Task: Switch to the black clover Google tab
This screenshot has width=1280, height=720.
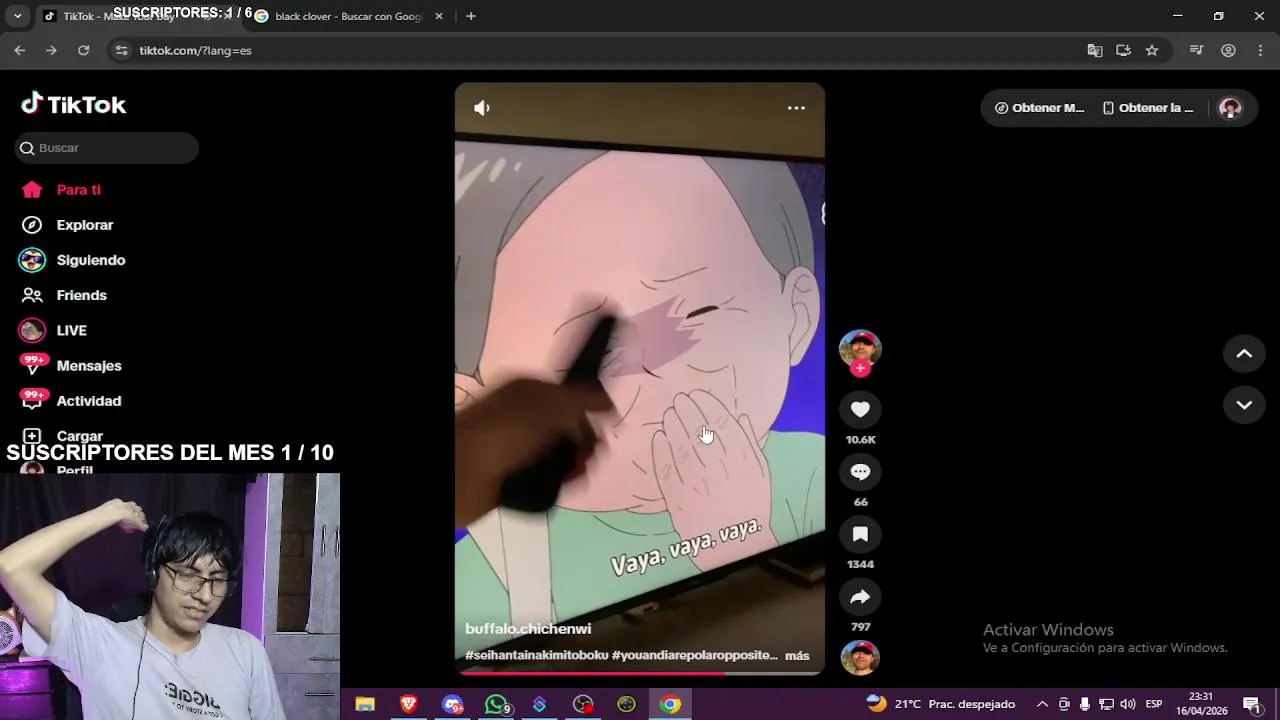Action: [x=348, y=16]
